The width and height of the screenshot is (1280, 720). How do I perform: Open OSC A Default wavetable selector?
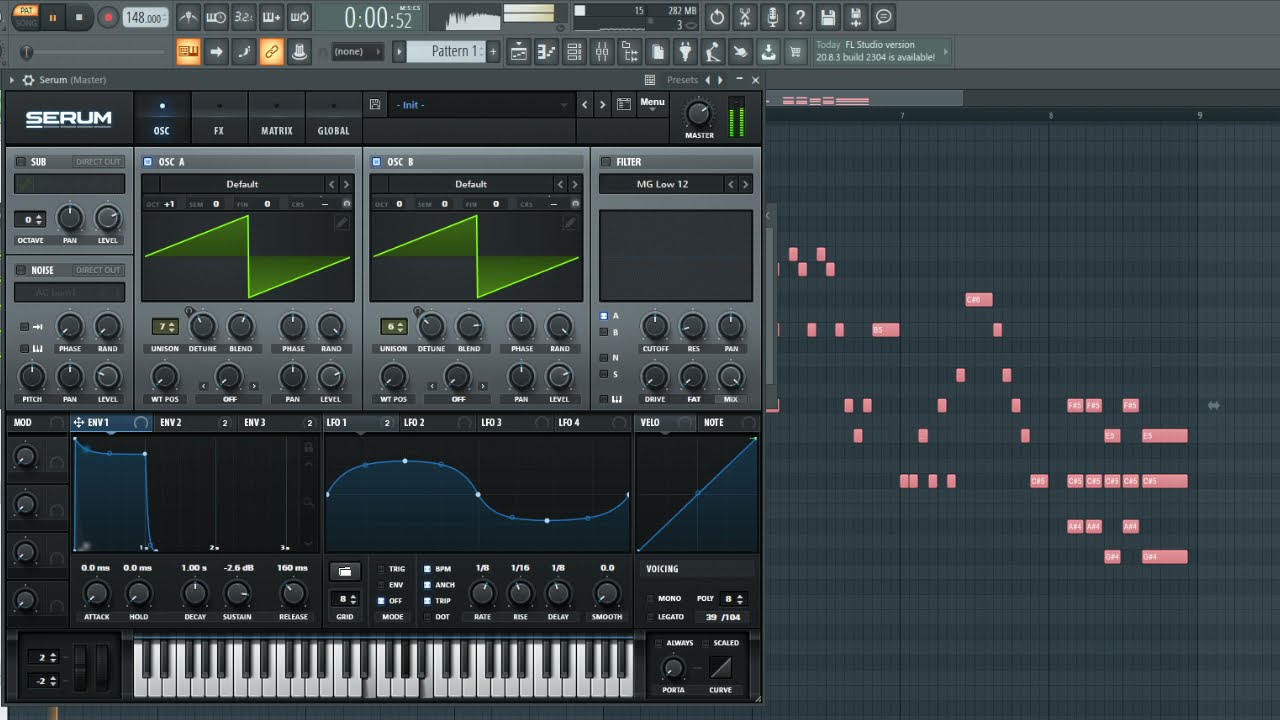(x=241, y=184)
